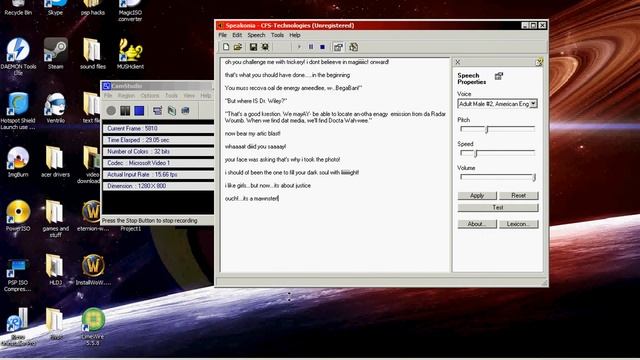Close the Speech Properties side panel

tap(458, 62)
